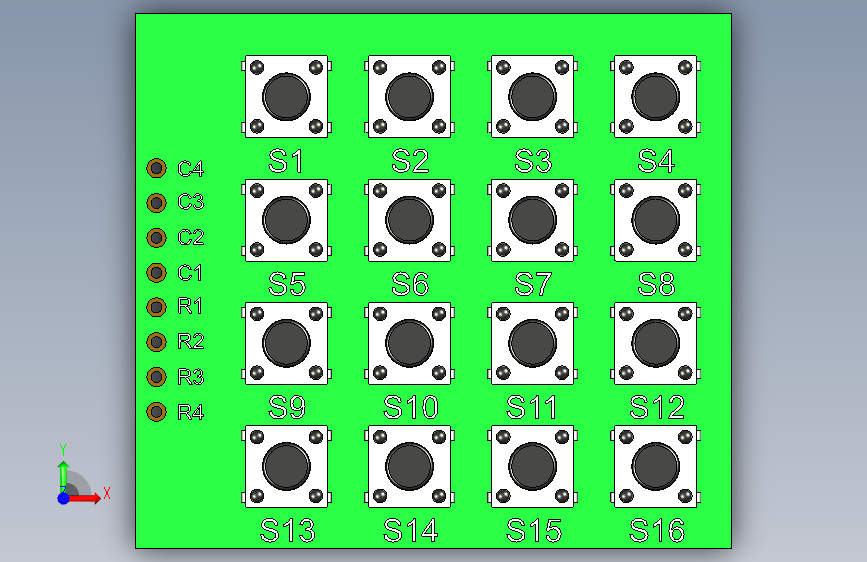Select the S1 push button switch
The width and height of the screenshot is (867, 562).
[286, 97]
